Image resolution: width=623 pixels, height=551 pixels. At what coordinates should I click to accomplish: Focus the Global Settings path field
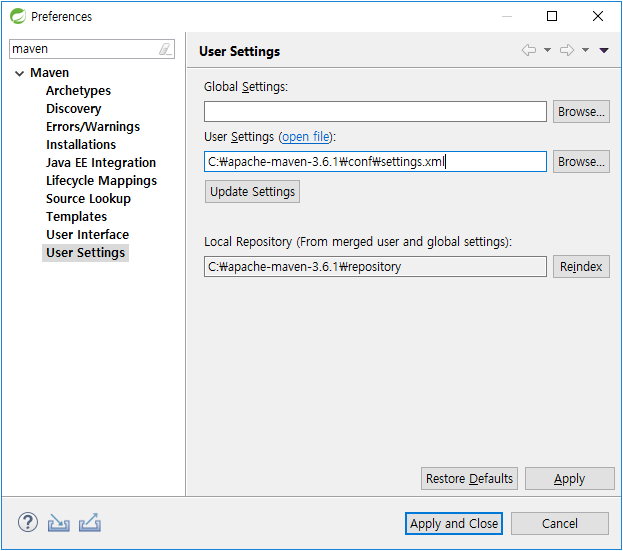375,112
